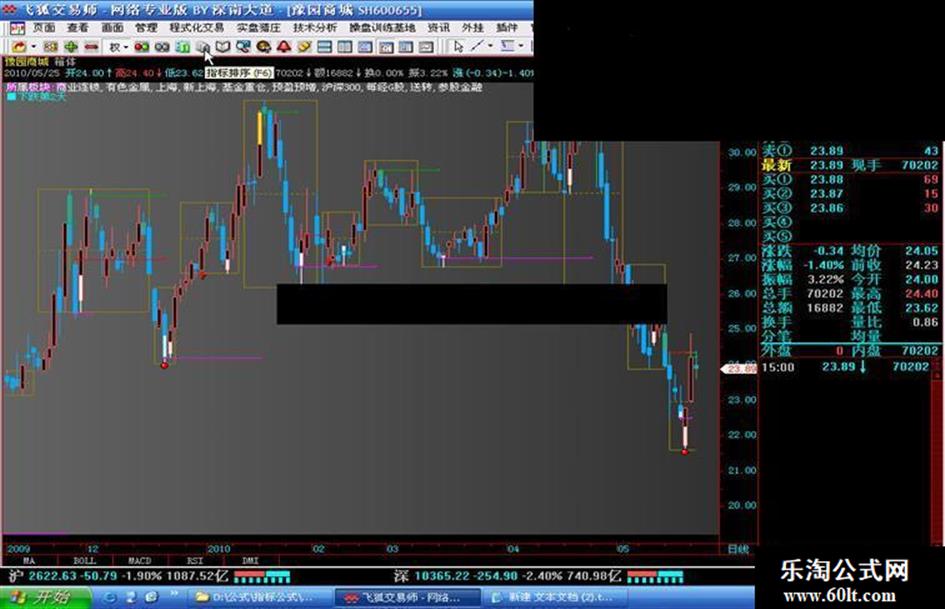Image resolution: width=945 pixels, height=609 pixels.
Task: Click the yellow pencil note icon
Action: point(304,47)
